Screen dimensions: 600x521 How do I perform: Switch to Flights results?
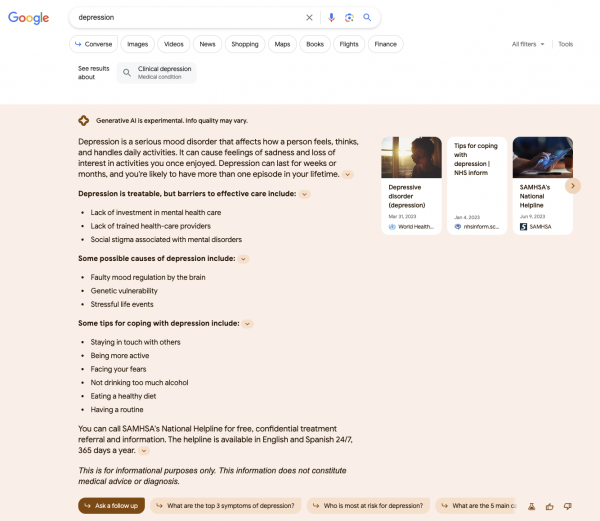point(349,44)
